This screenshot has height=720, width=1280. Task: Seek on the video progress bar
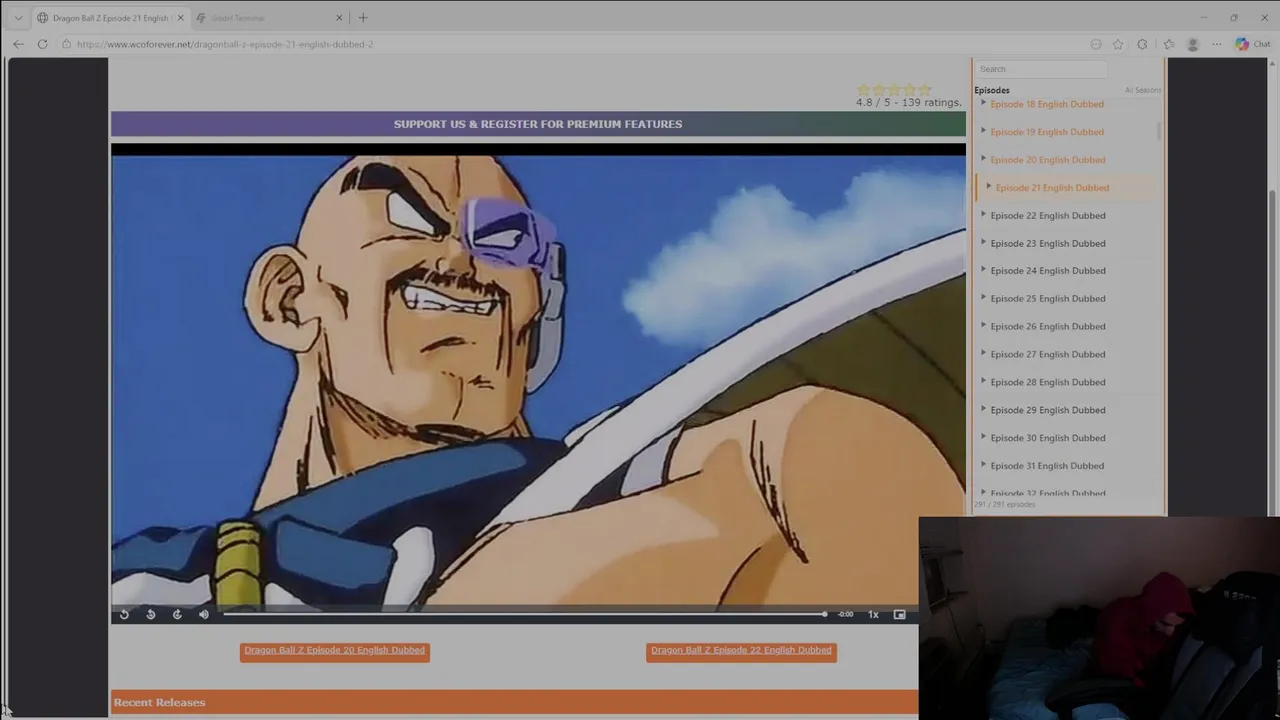525,614
